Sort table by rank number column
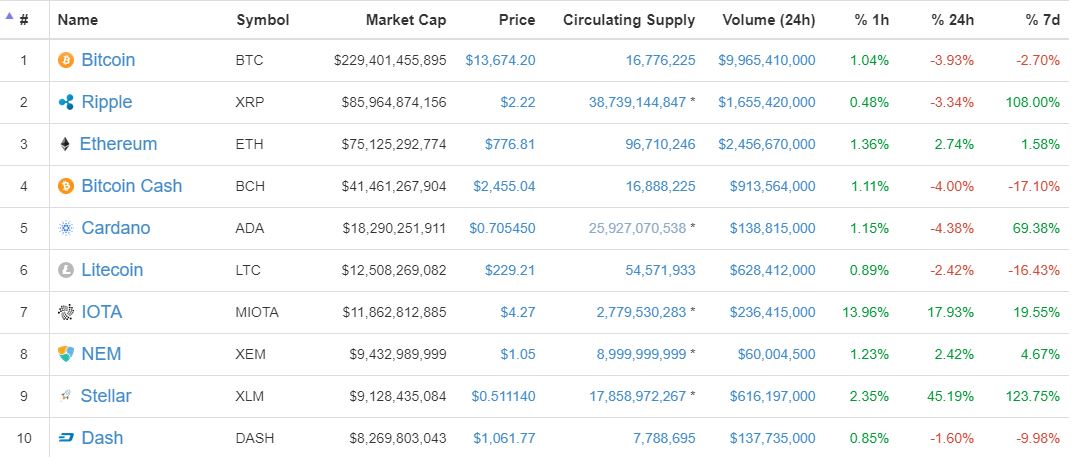This screenshot has width=1079, height=457. (x=23, y=20)
